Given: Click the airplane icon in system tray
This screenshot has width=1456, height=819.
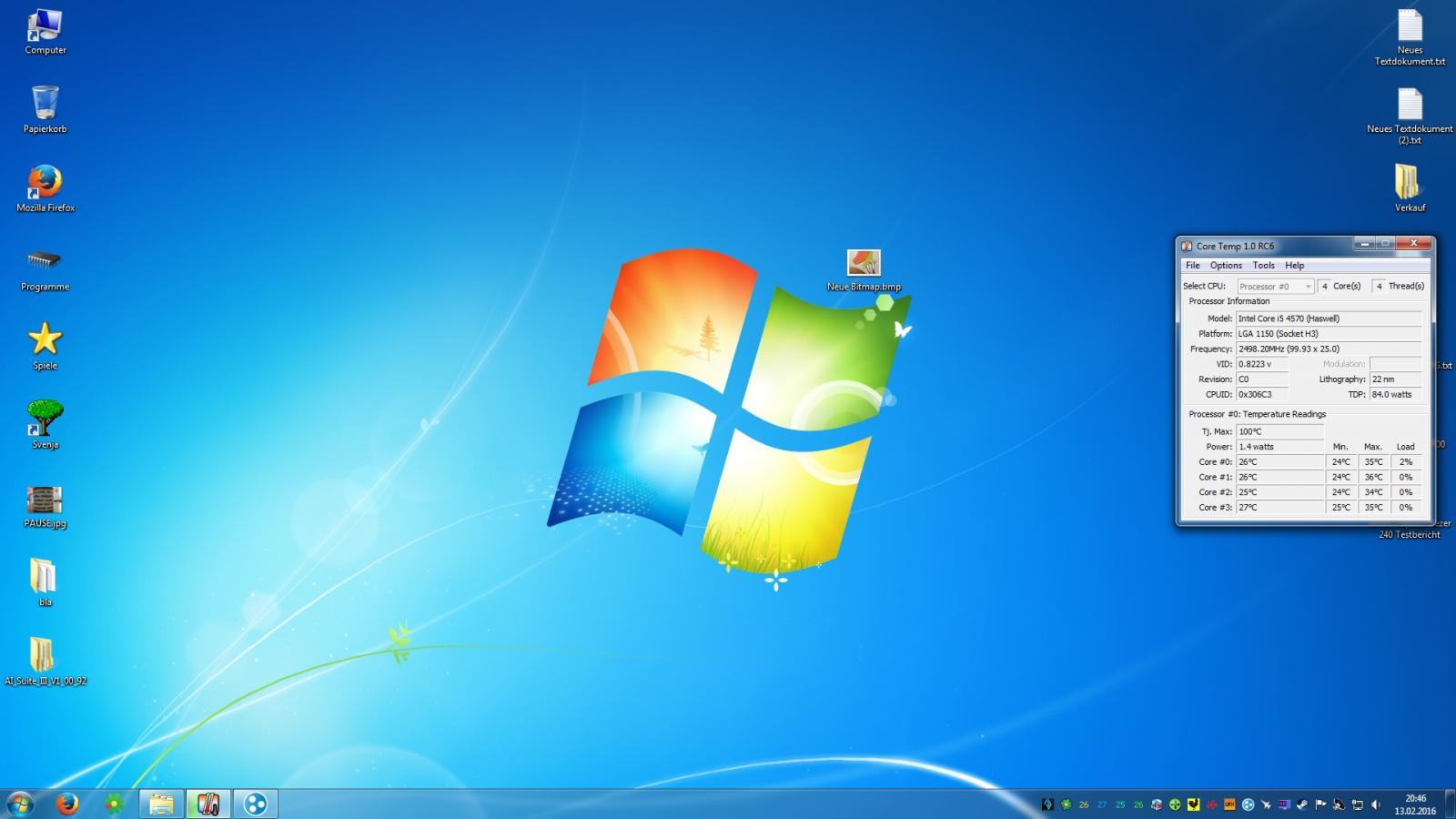Looking at the screenshot, I should coord(1266,804).
